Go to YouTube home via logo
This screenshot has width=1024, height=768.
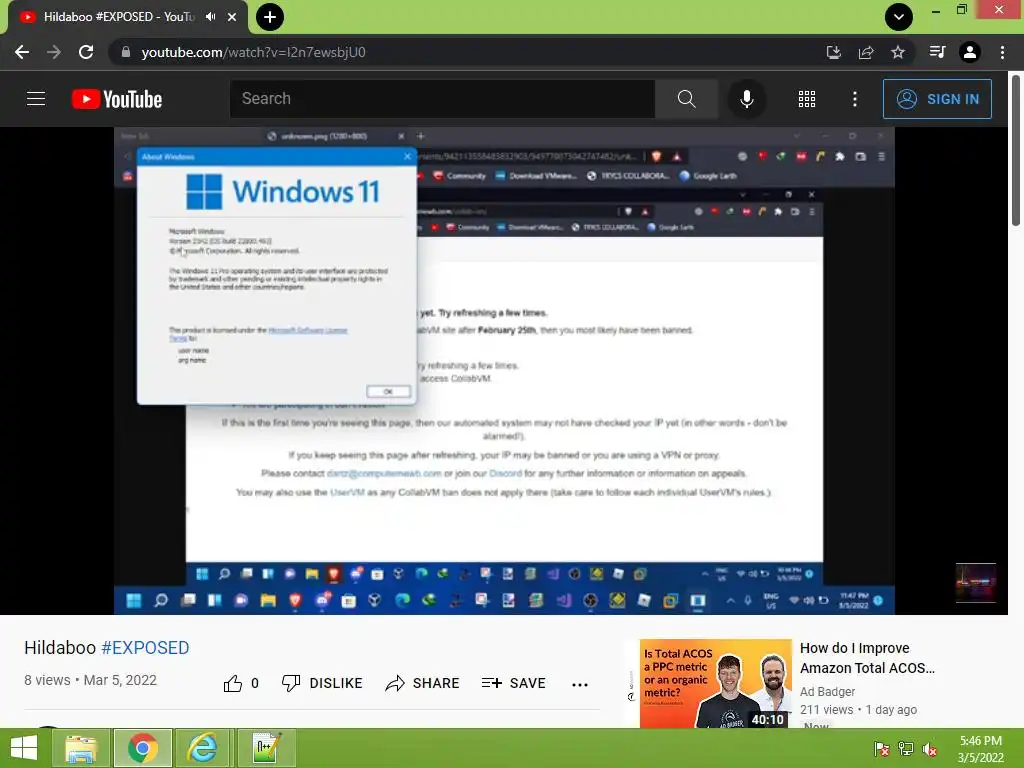point(117,99)
